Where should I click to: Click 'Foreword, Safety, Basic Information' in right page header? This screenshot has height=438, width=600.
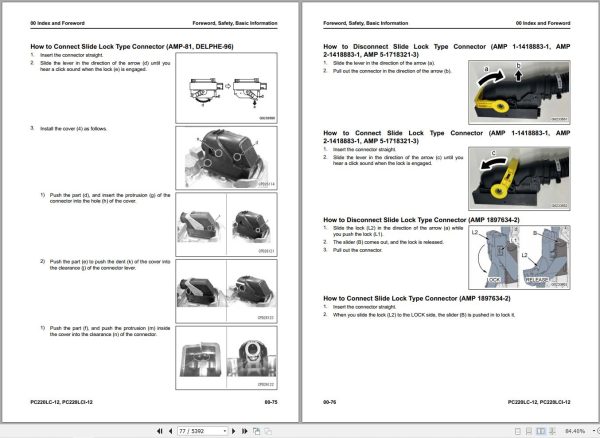point(365,23)
